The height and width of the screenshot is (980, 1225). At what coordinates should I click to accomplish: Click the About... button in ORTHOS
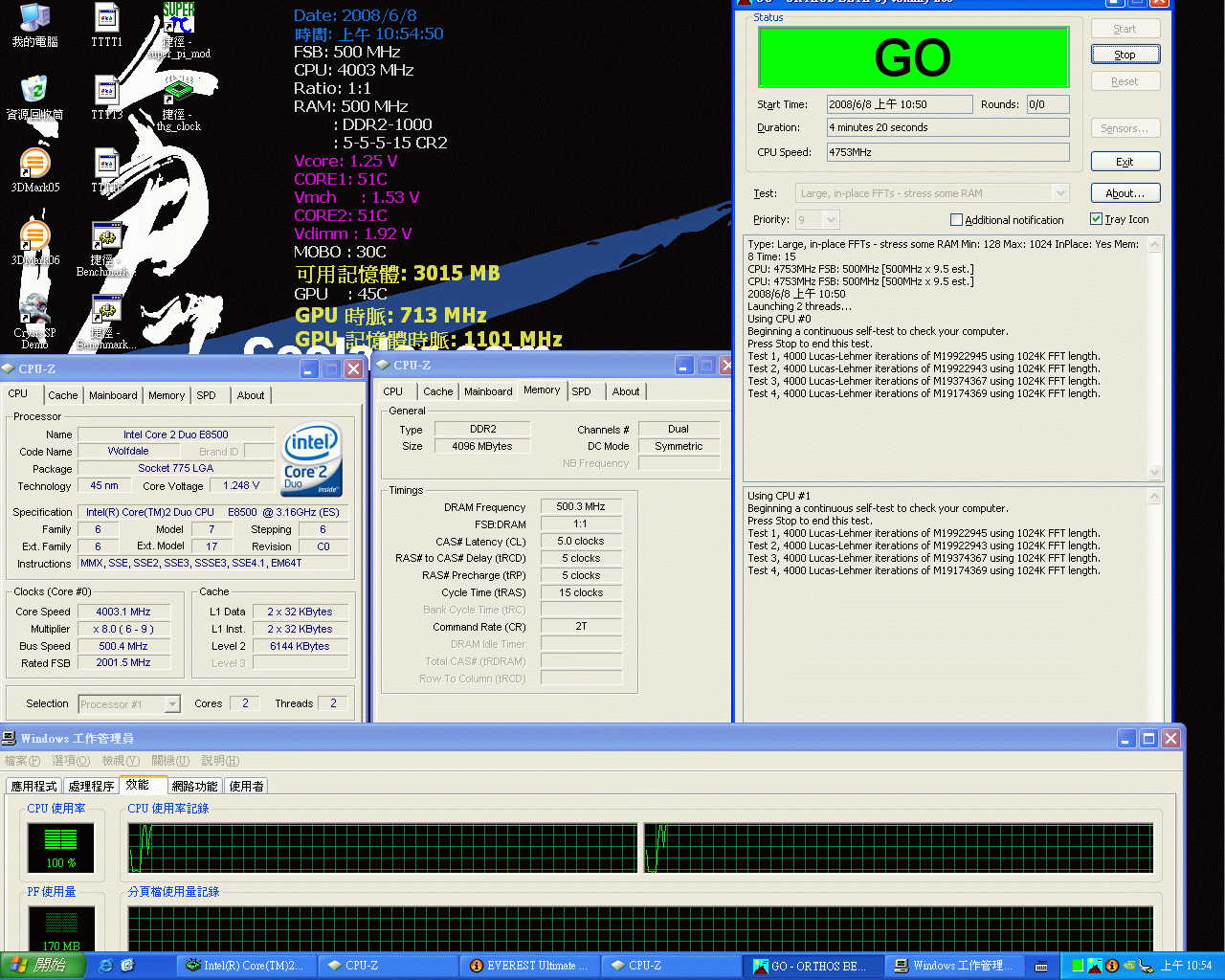[1125, 193]
